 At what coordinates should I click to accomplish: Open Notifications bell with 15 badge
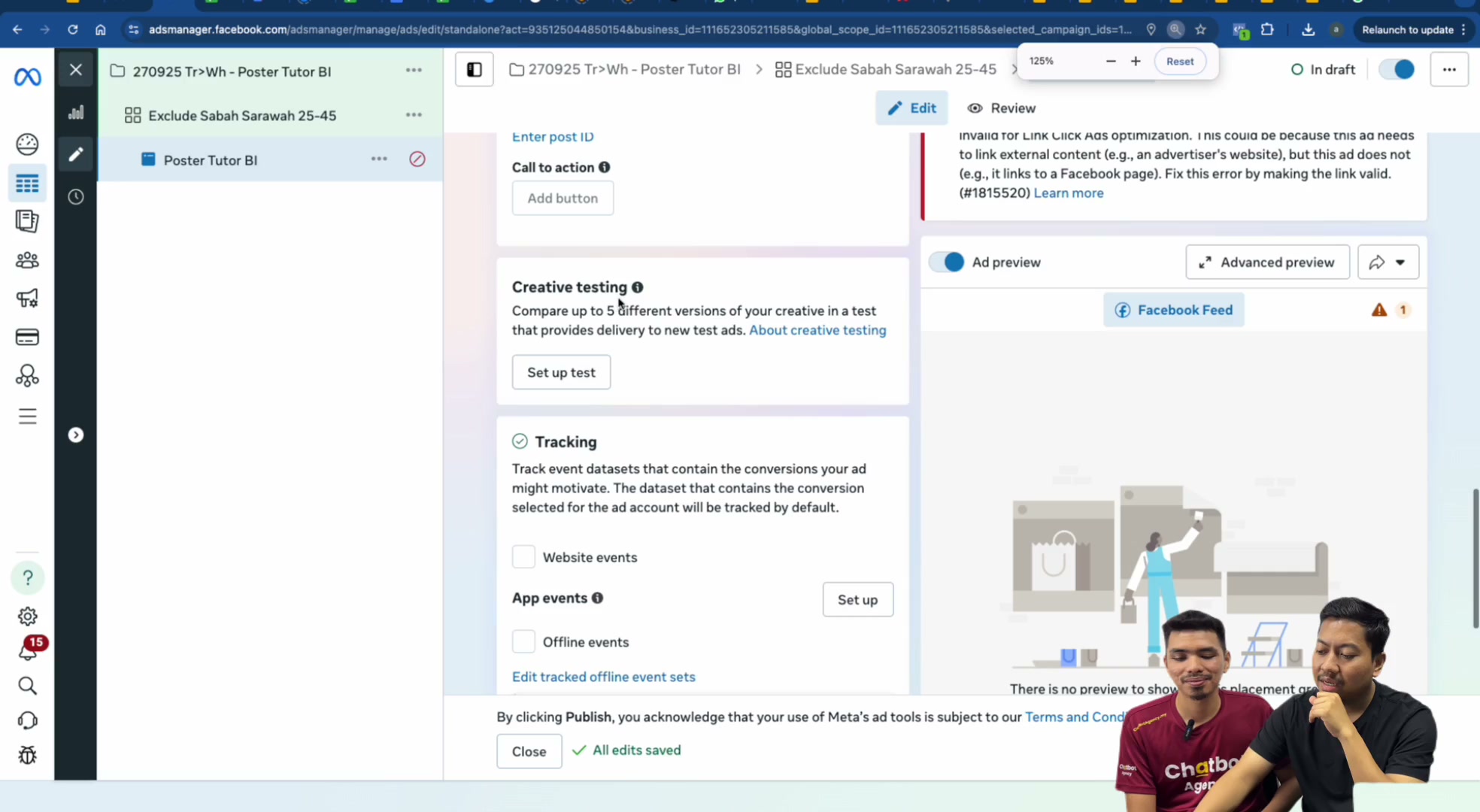click(29, 650)
